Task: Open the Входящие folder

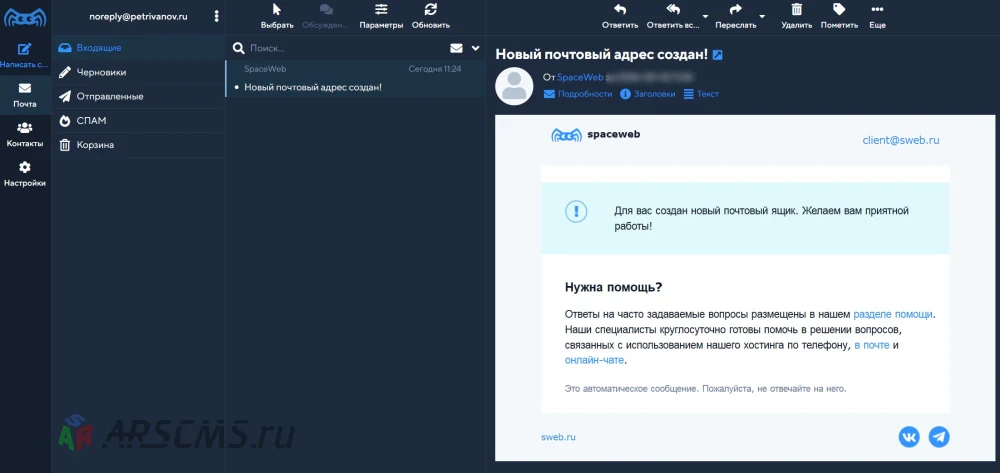Action: tap(138, 48)
